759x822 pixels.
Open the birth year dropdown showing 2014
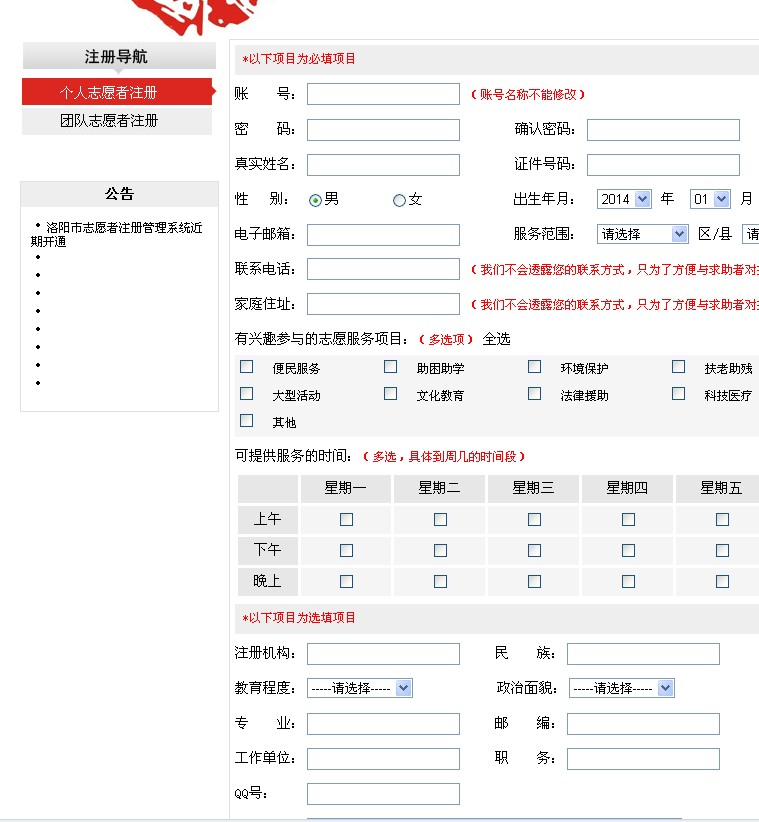pyautogui.click(x=624, y=199)
